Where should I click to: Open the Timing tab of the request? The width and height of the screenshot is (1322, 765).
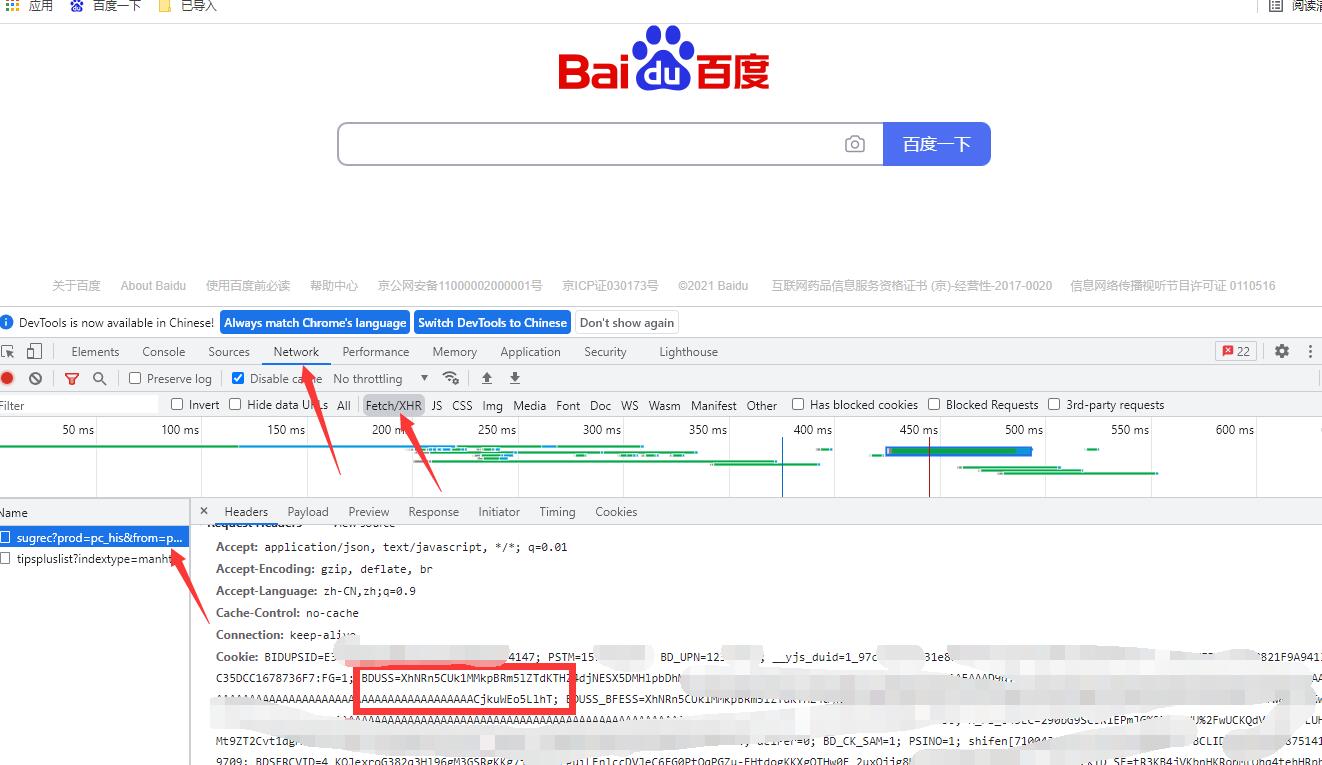pos(557,512)
